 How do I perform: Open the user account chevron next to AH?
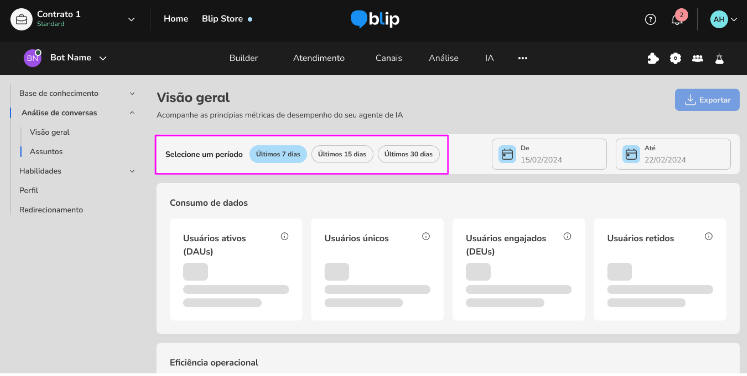(x=734, y=20)
